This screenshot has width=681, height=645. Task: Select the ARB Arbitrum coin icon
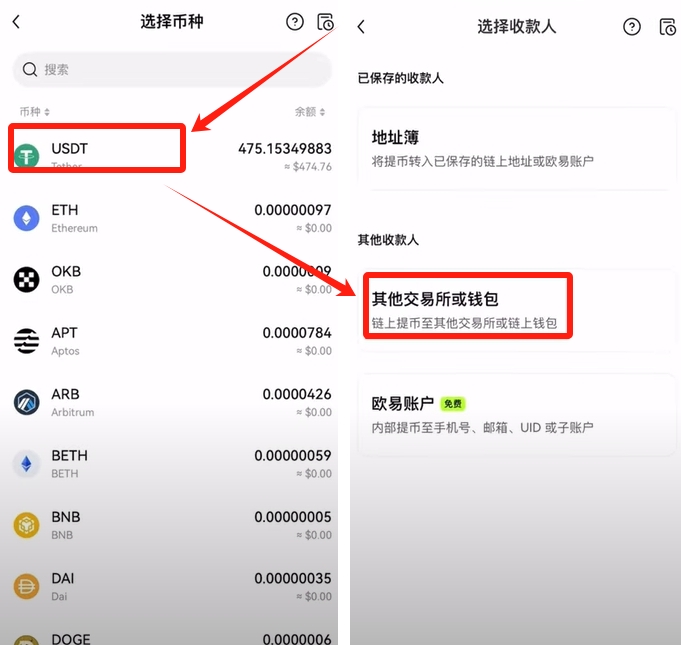[26, 402]
